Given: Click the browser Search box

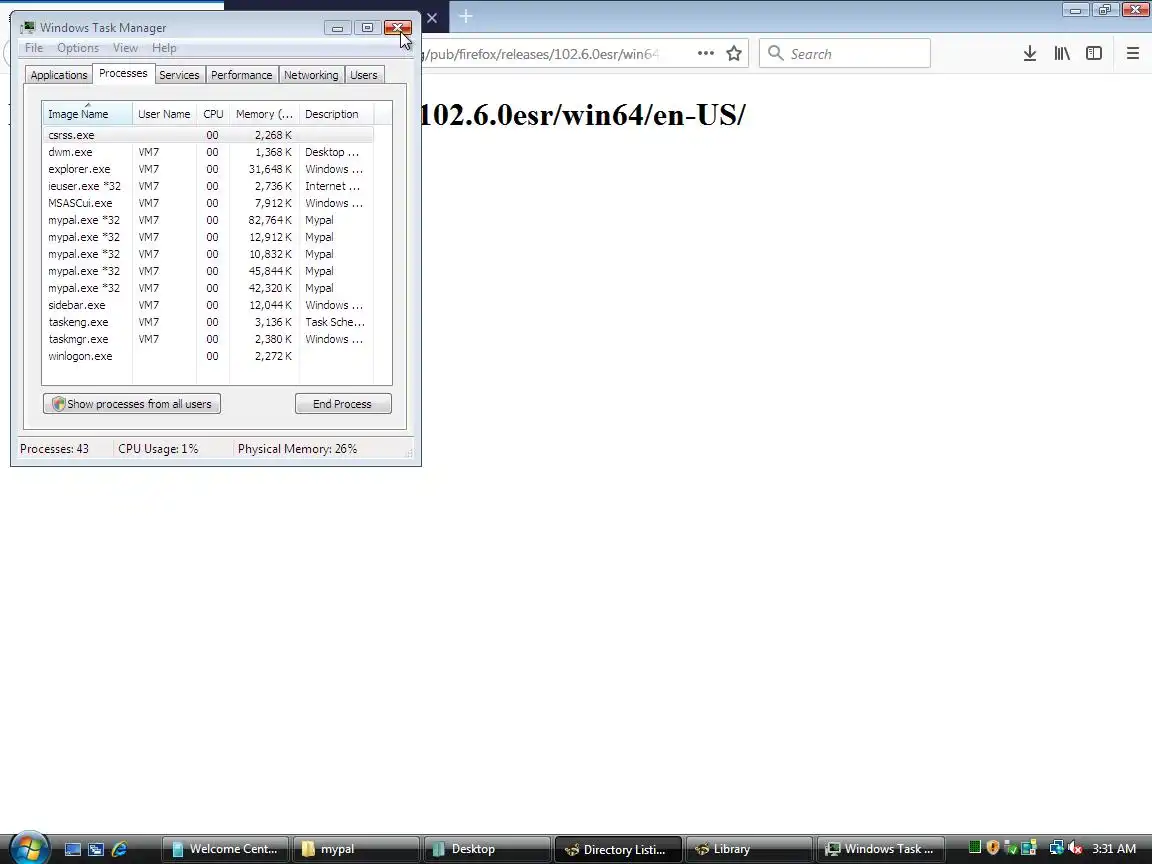Looking at the screenshot, I should point(845,54).
